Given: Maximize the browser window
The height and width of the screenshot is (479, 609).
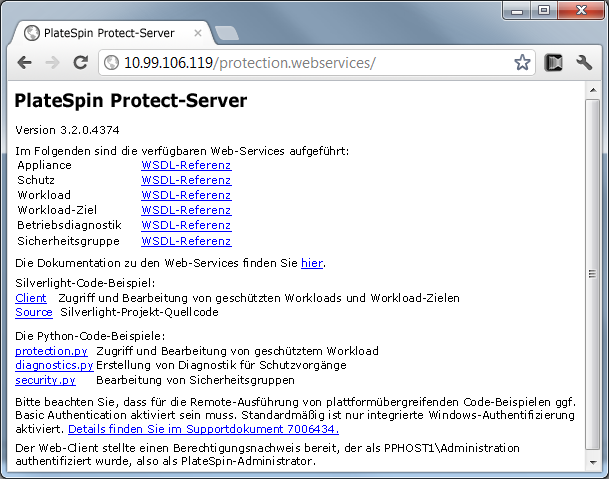Looking at the screenshot, I should [x=544, y=10].
